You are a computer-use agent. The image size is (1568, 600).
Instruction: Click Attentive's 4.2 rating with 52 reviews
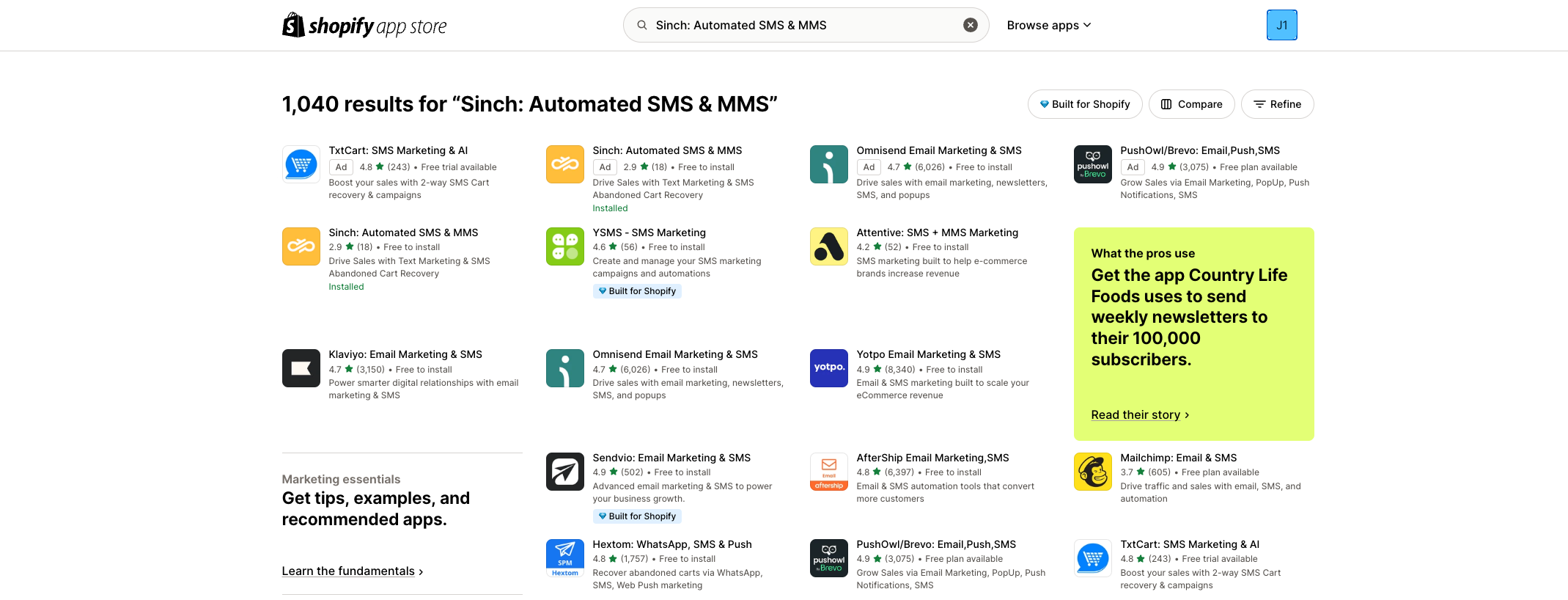tap(879, 247)
